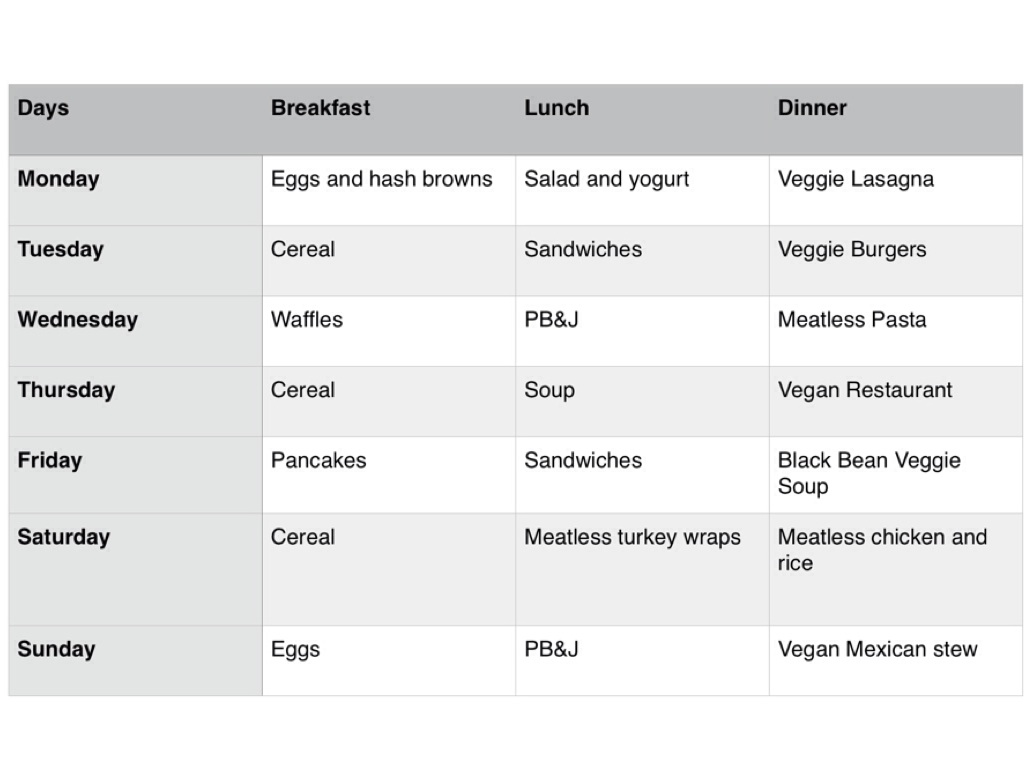The image size is (1024, 768).
Task: Click the Pancakes breakfast cell
Action: point(319,461)
